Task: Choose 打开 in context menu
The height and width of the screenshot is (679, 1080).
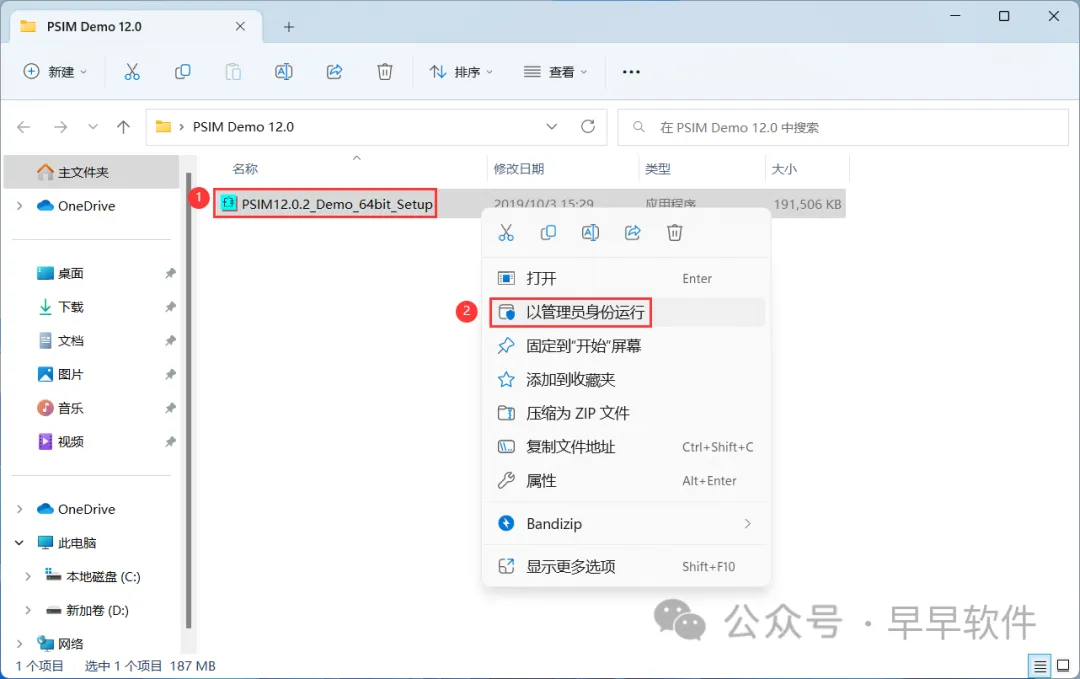Action: pyautogui.click(x=626, y=278)
